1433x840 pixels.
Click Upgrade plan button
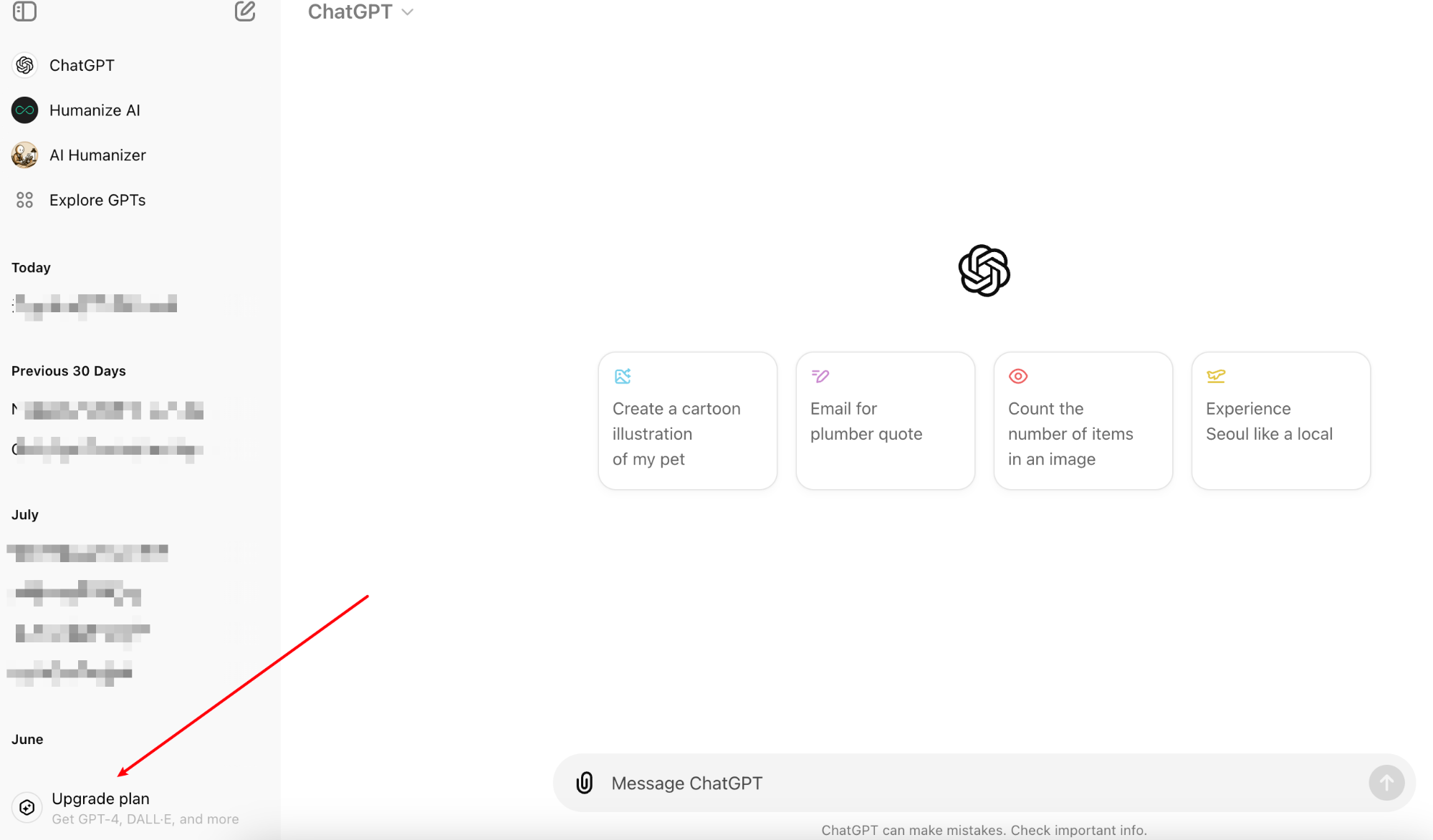(x=100, y=807)
